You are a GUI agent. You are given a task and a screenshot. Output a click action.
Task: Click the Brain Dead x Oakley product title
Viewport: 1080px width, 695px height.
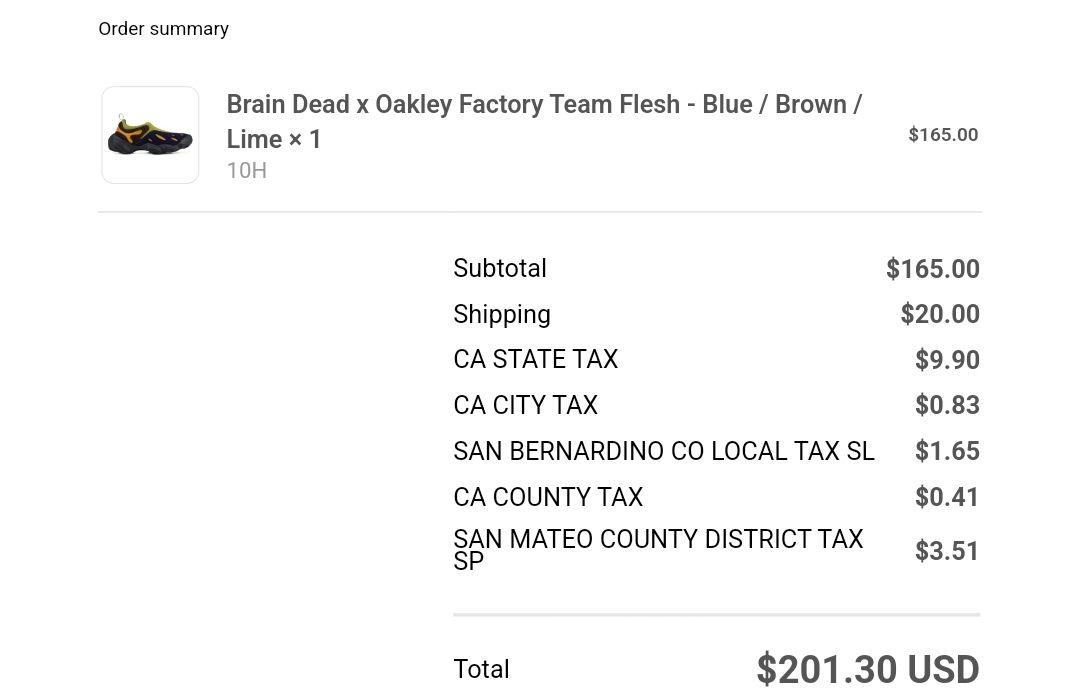(543, 121)
